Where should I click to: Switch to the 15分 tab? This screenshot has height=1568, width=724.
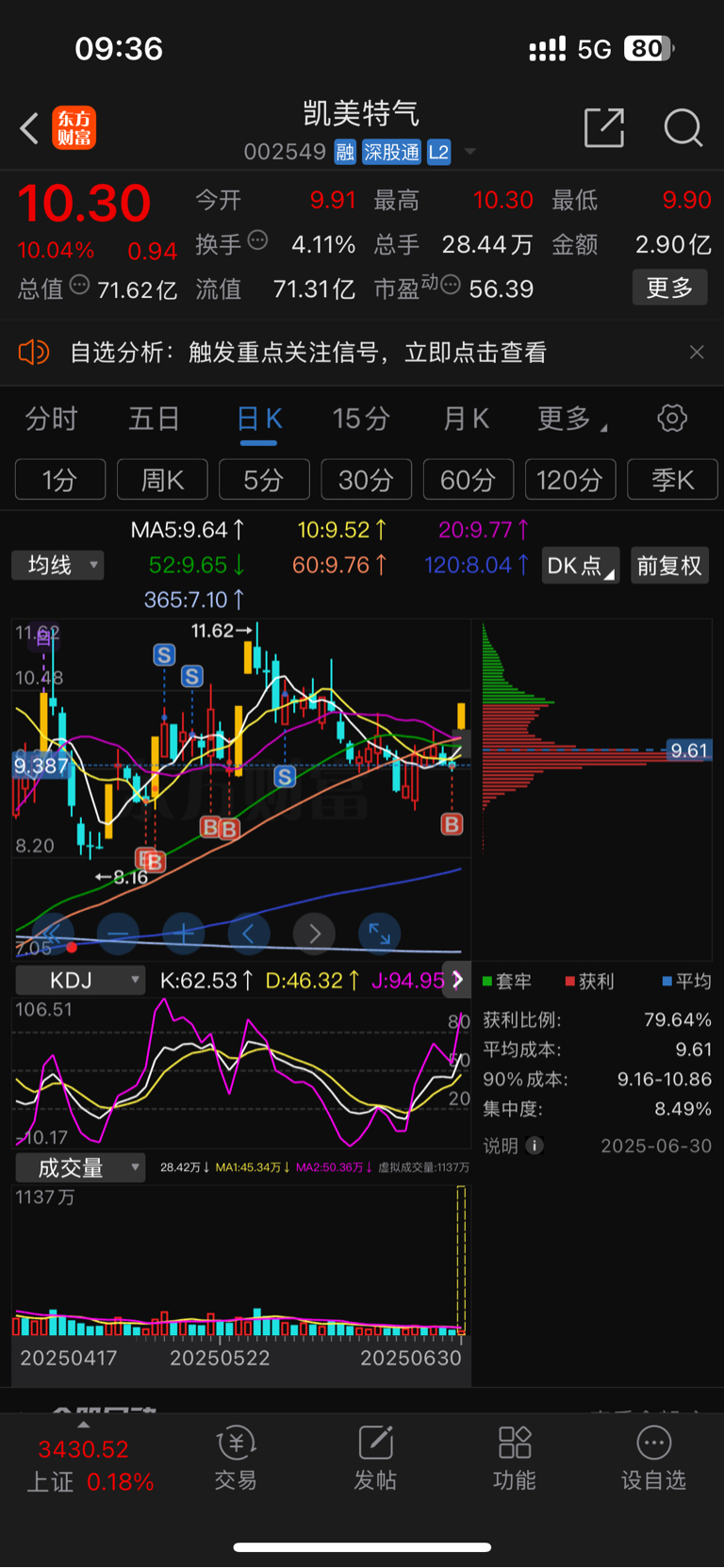[x=361, y=419]
